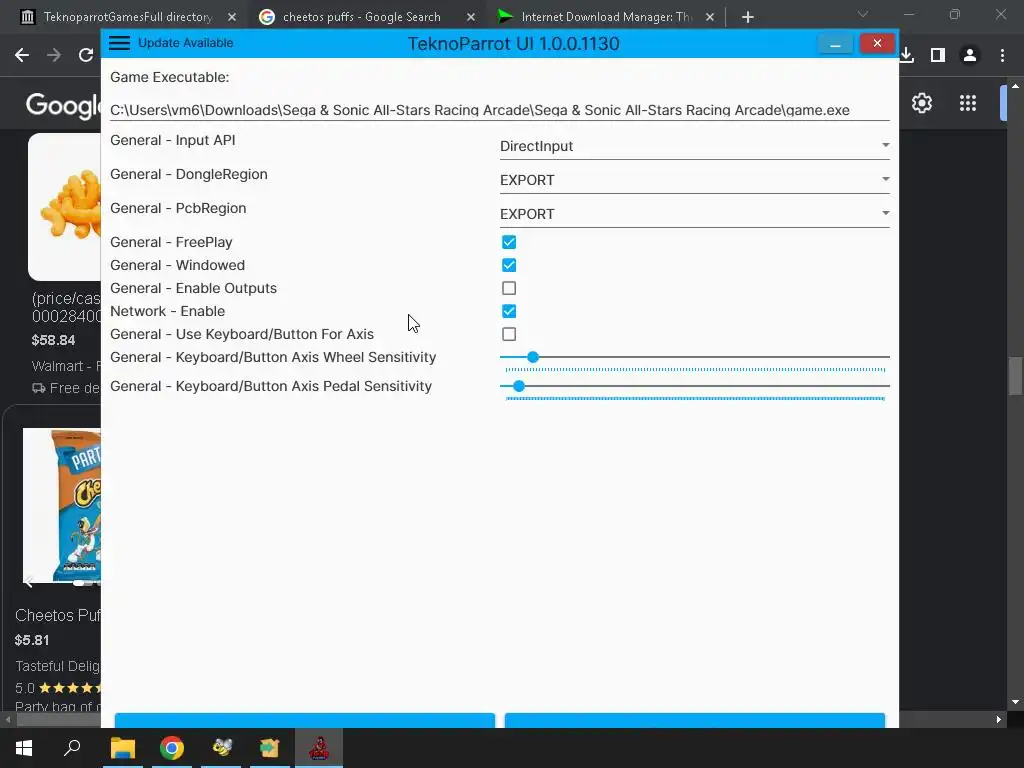The height and width of the screenshot is (768, 1024).
Task: Open the DongleRegion EXPORT dropdown
Action: point(694,180)
